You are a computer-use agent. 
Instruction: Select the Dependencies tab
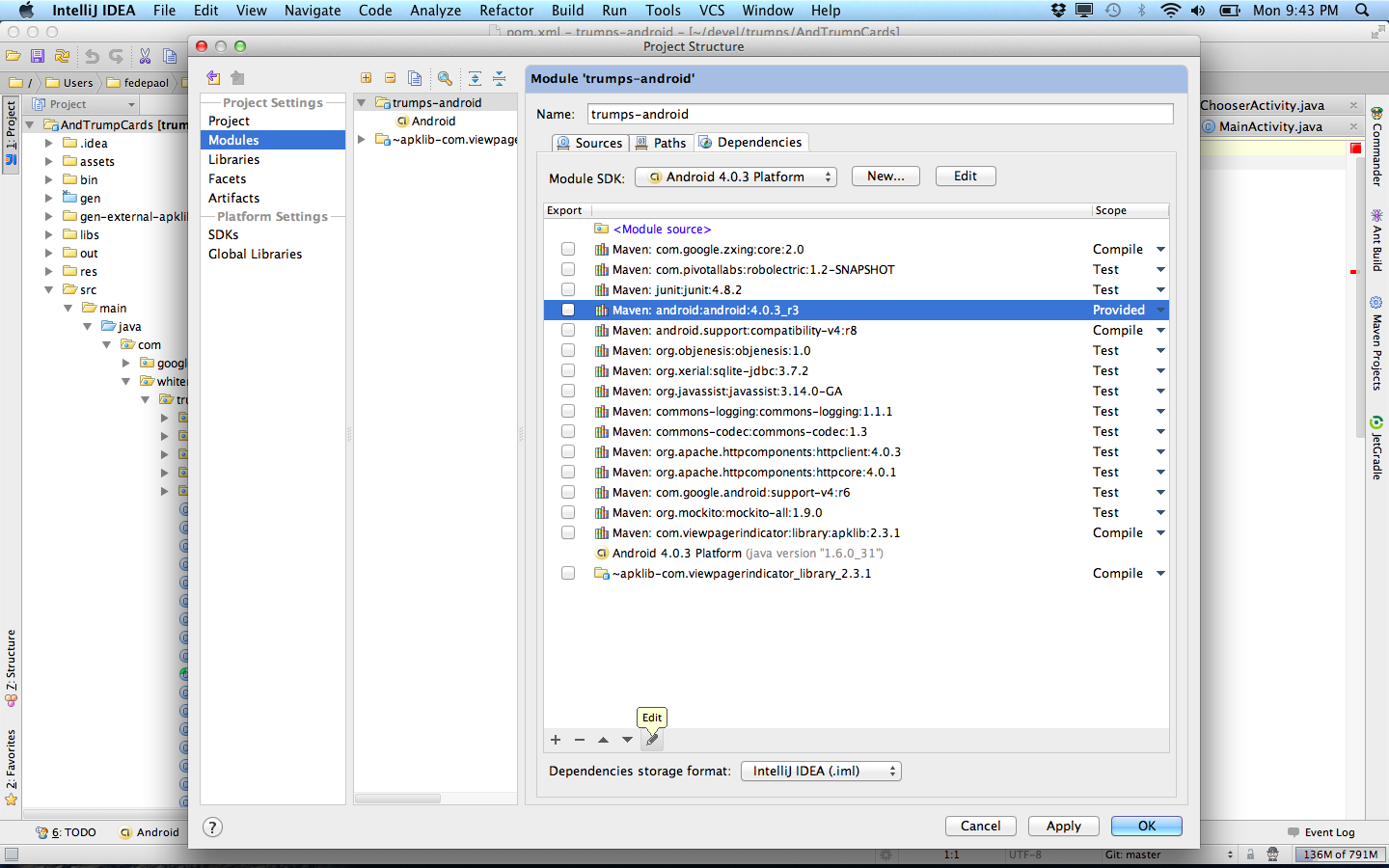(x=750, y=142)
